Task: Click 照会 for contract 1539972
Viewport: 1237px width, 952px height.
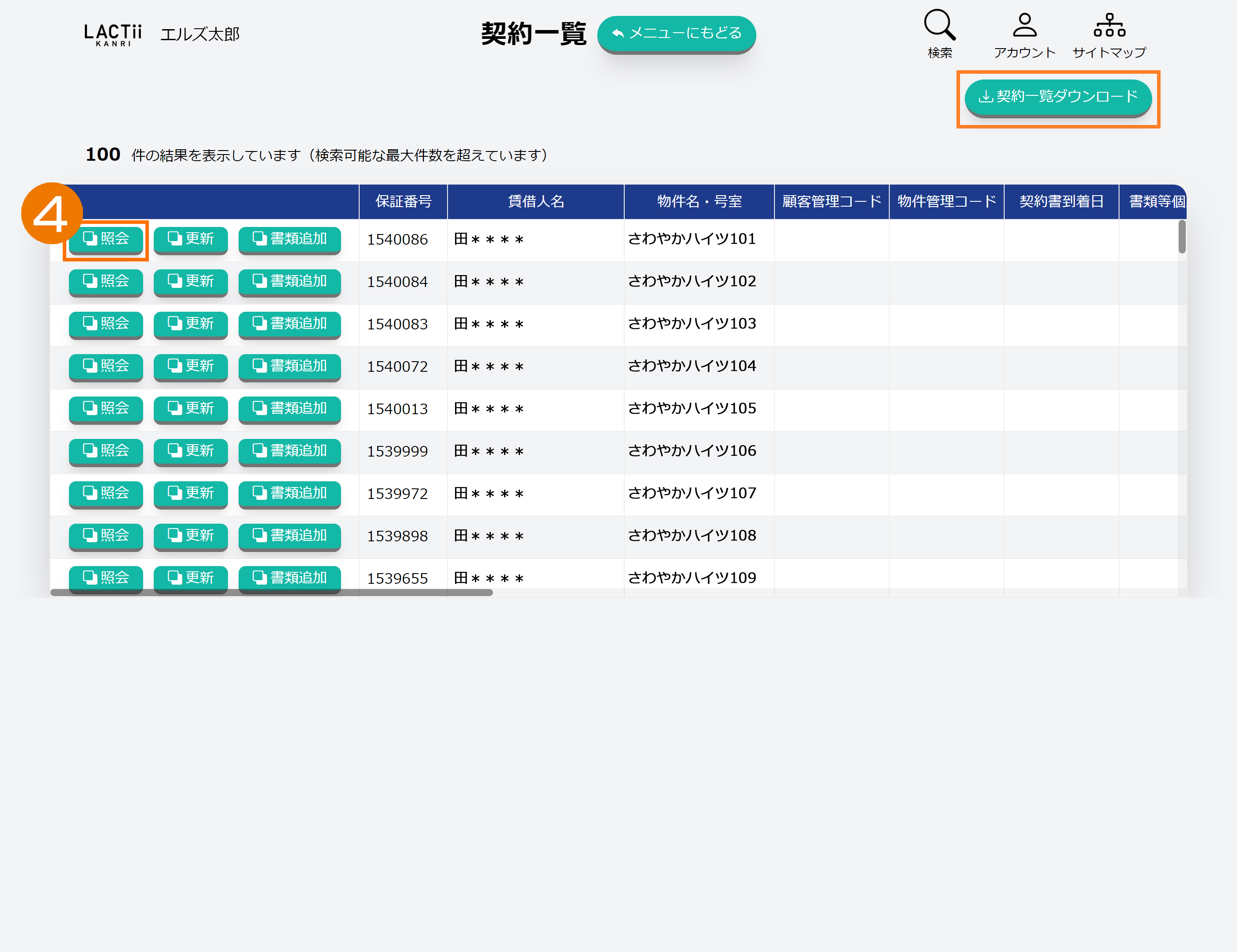Action: [106, 493]
